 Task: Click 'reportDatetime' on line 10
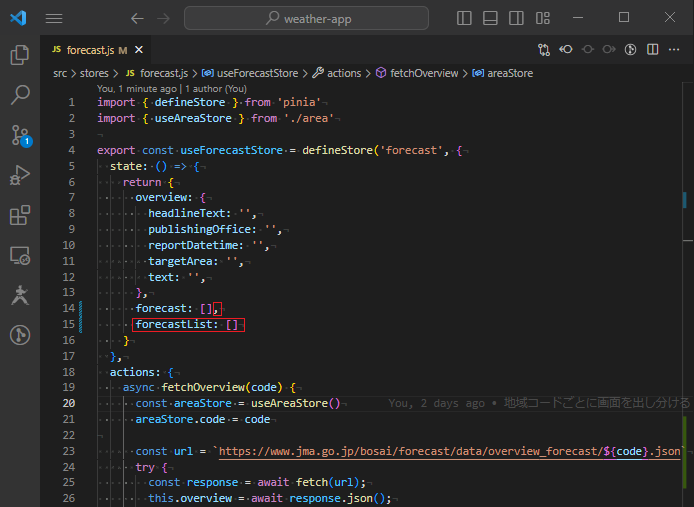(193, 245)
